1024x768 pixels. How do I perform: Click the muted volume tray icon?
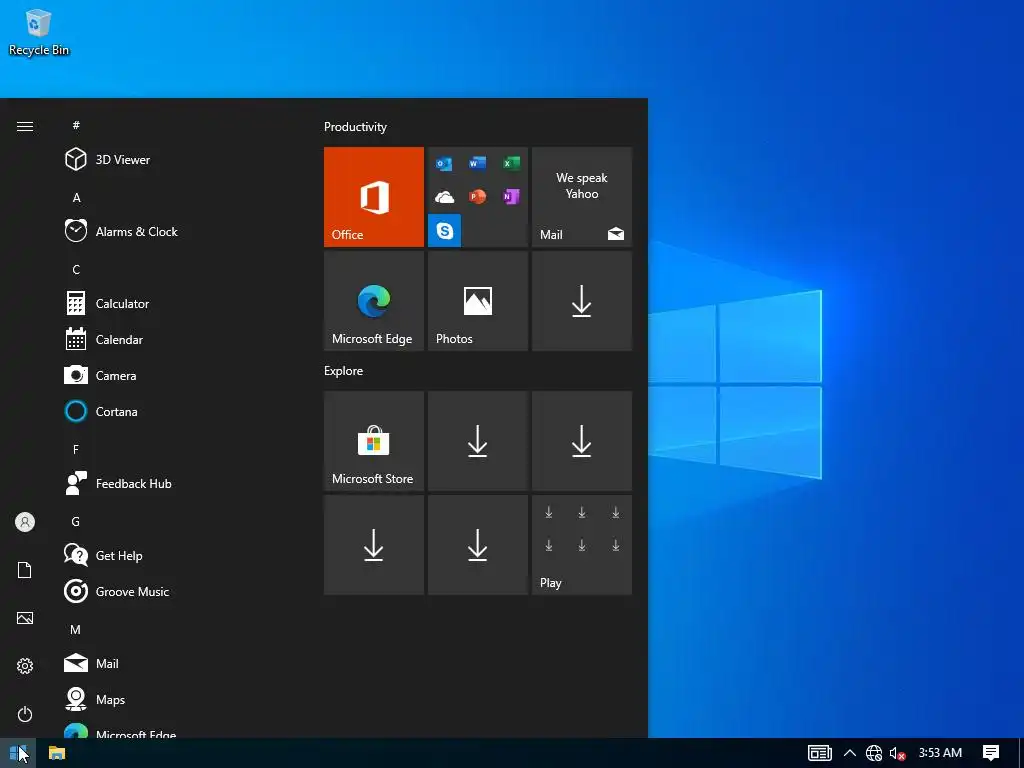897,754
